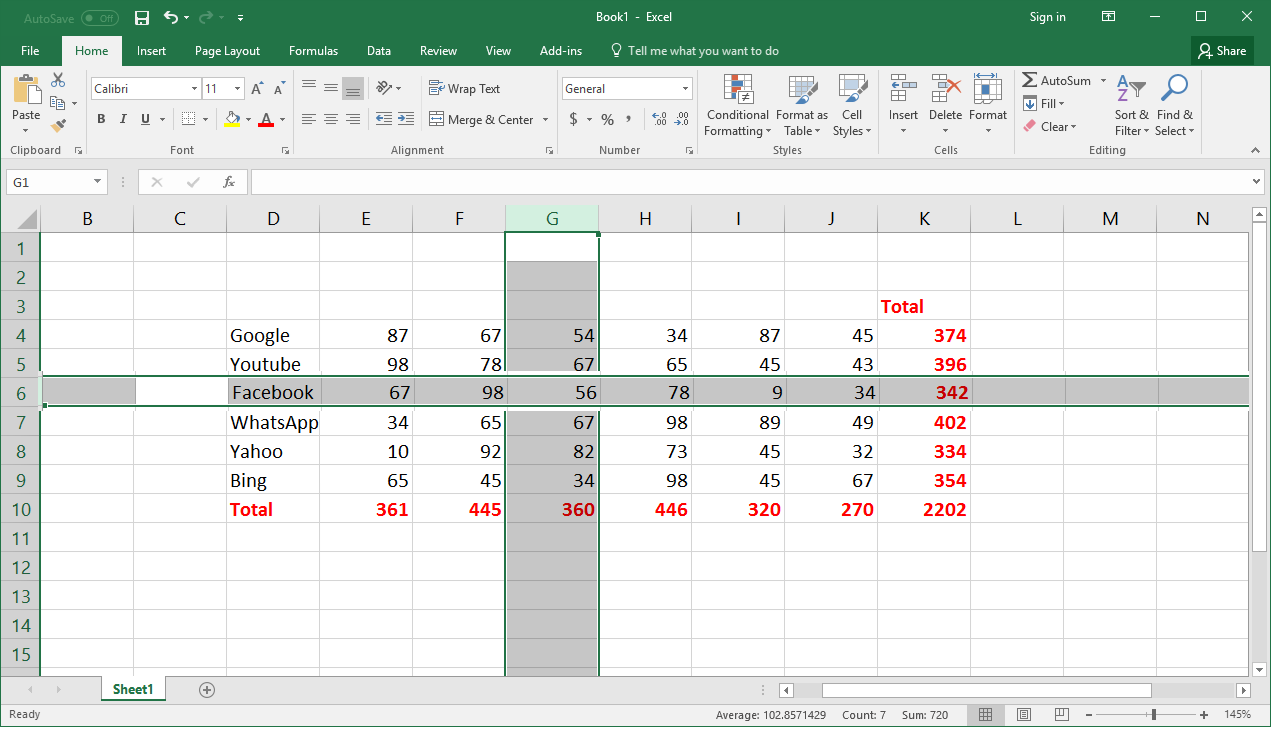The width and height of the screenshot is (1271, 732).
Task: Open the Review ribbon tab
Action: tap(438, 50)
